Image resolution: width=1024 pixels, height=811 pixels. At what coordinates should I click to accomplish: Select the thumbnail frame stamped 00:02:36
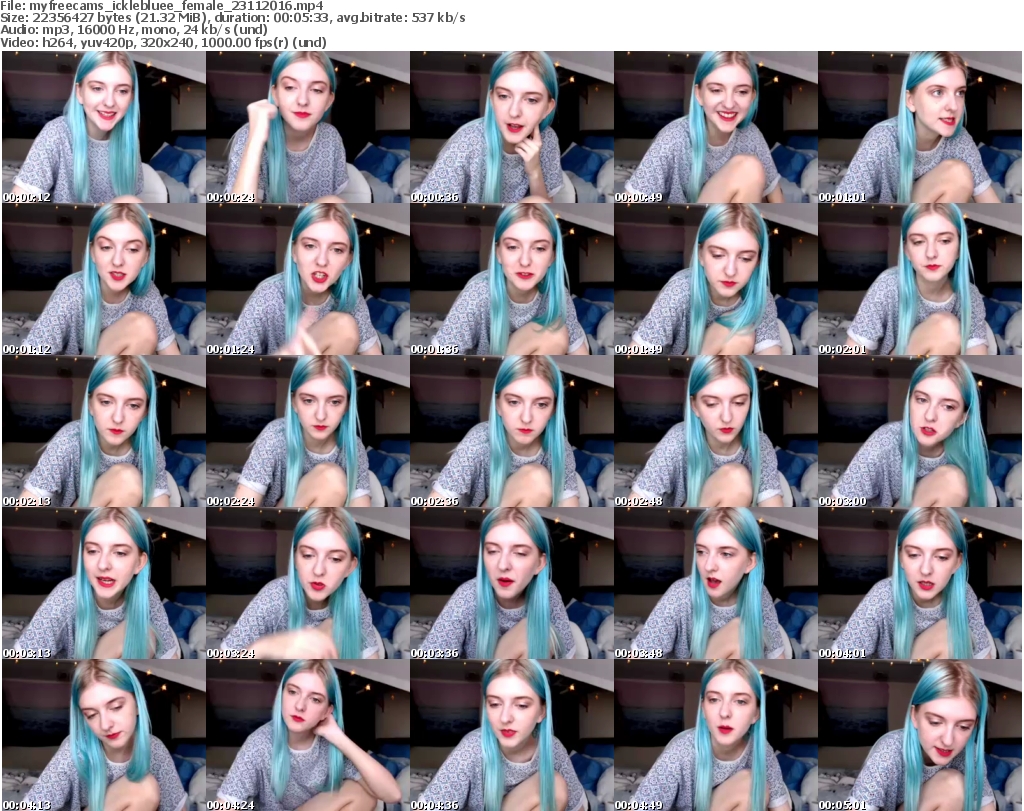(x=512, y=431)
